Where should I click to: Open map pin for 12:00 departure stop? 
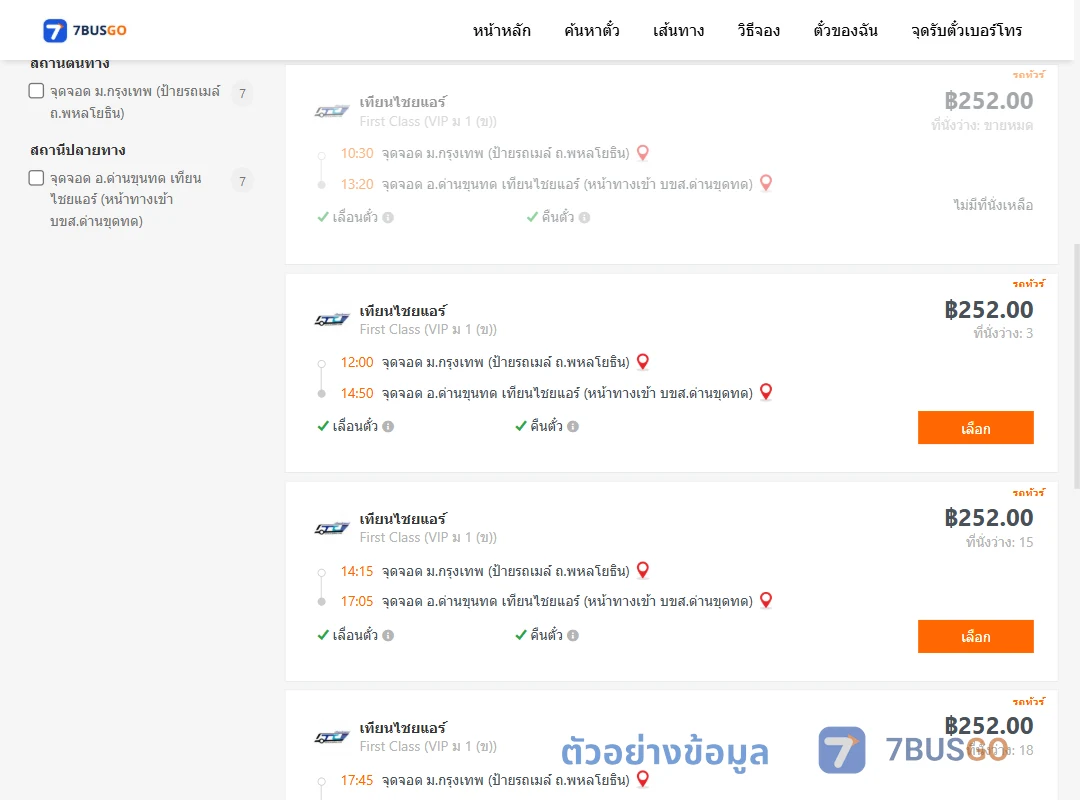643,361
